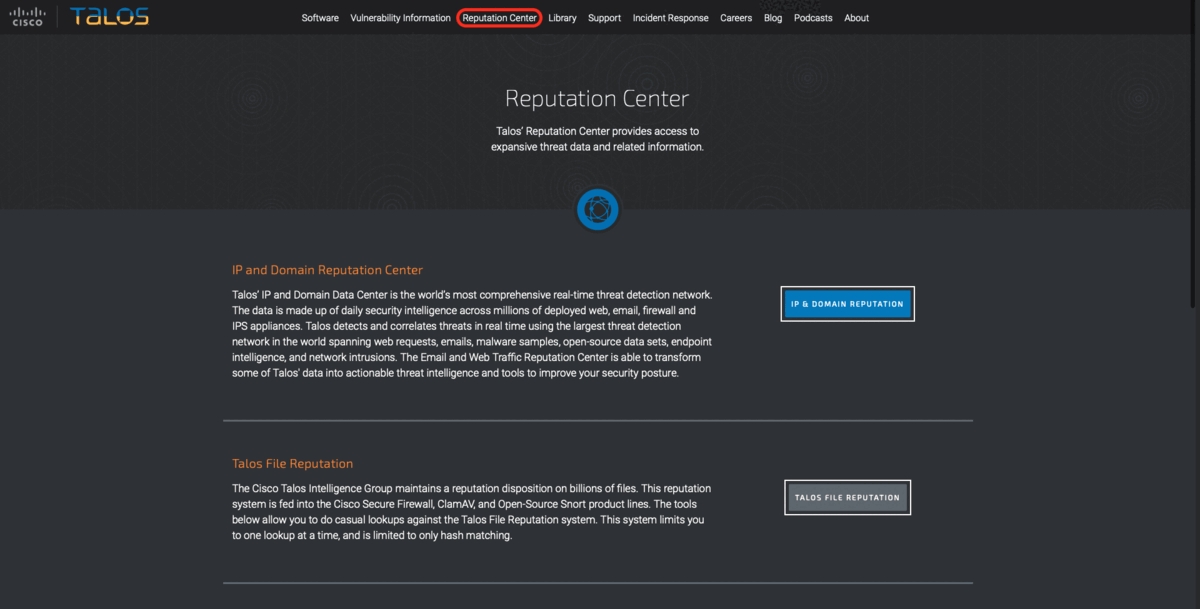Screen dimensions: 1200x609
Task: Click the Talos logo
Action: tap(109, 16)
